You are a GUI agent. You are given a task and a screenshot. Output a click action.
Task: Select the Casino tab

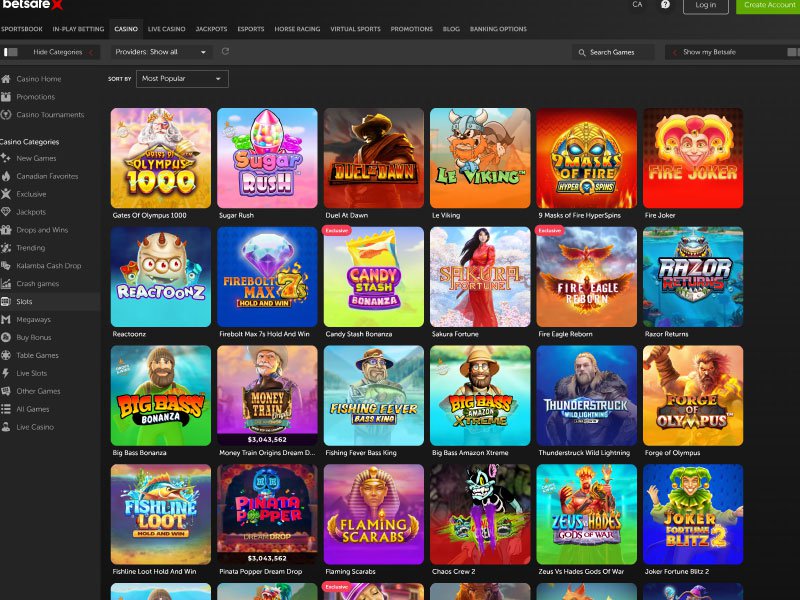[126, 29]
